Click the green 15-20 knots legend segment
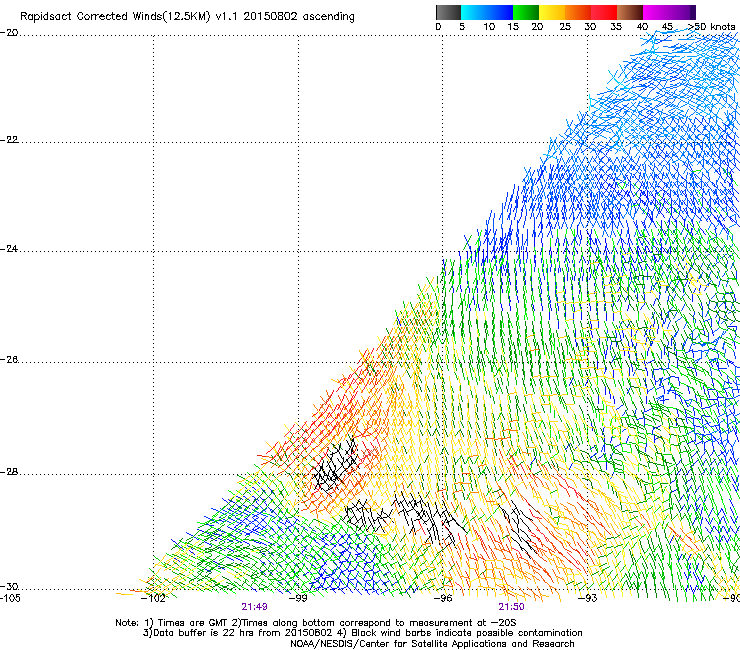This screenshot has width=740, height=650. pyautogui.click(x=526, y=12)
